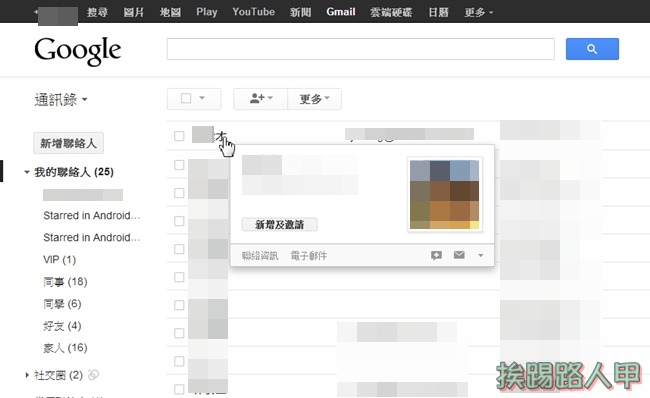Select the 好友 (4) group
Viewport: 650px width, 398px height.
[62, 326]
